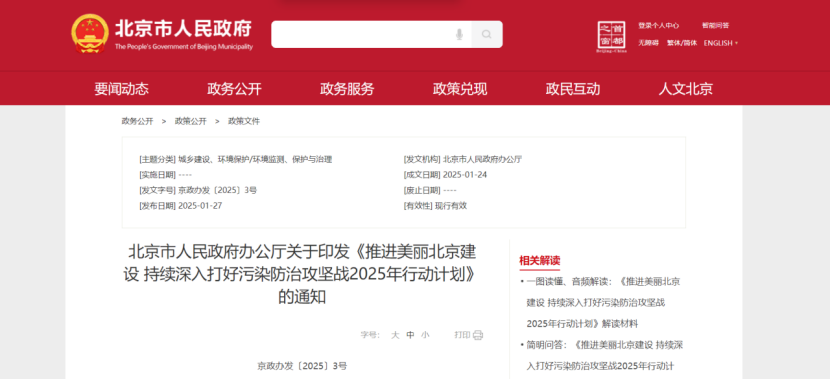This screenshot has height=380, width=830.
Task: Open the 政务服务 menu
Action: 347,89
